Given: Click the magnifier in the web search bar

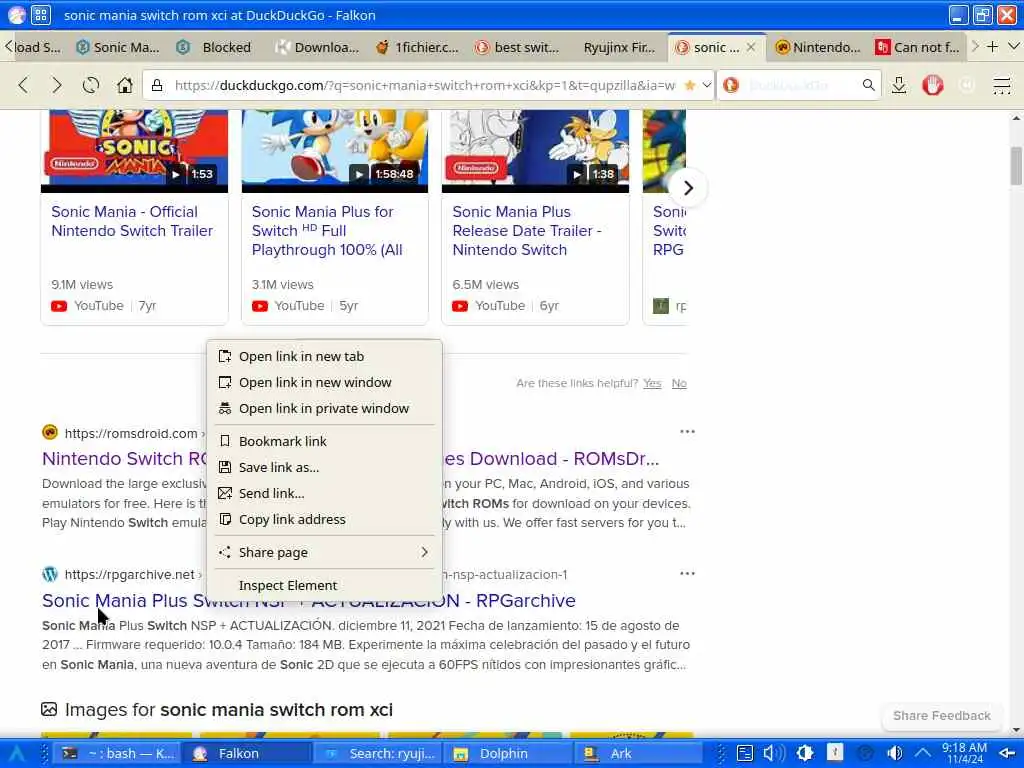Looking at the screenshot, I should (868, 85).
